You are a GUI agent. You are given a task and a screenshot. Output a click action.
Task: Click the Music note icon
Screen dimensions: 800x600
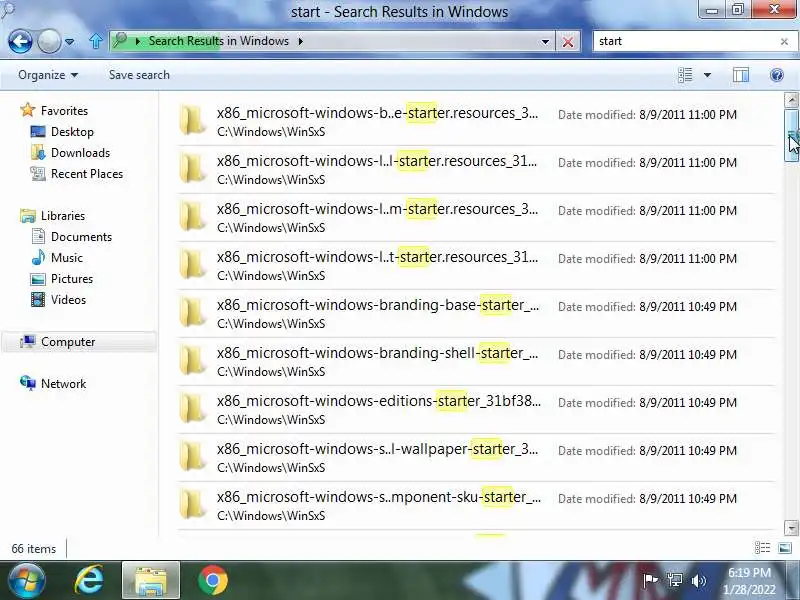[38, 257]
